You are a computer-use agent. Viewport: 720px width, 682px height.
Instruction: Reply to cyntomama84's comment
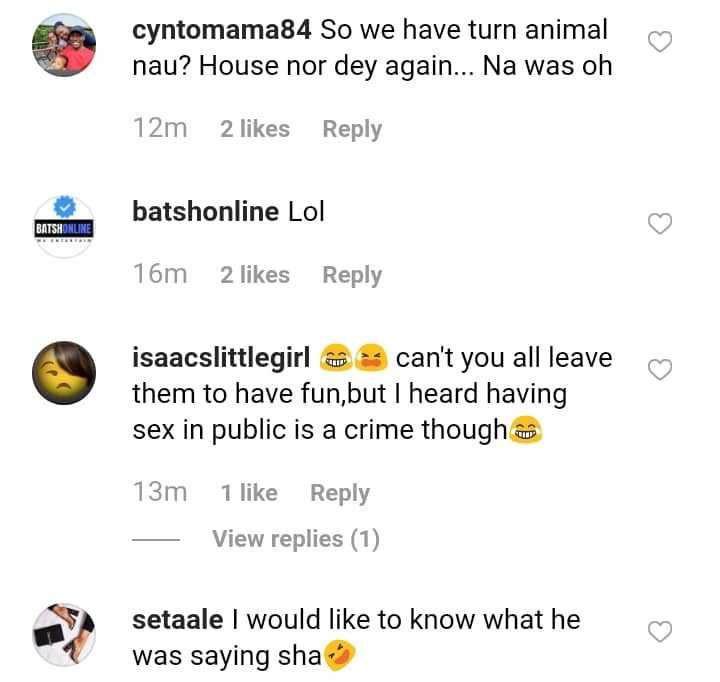[352, 129]
